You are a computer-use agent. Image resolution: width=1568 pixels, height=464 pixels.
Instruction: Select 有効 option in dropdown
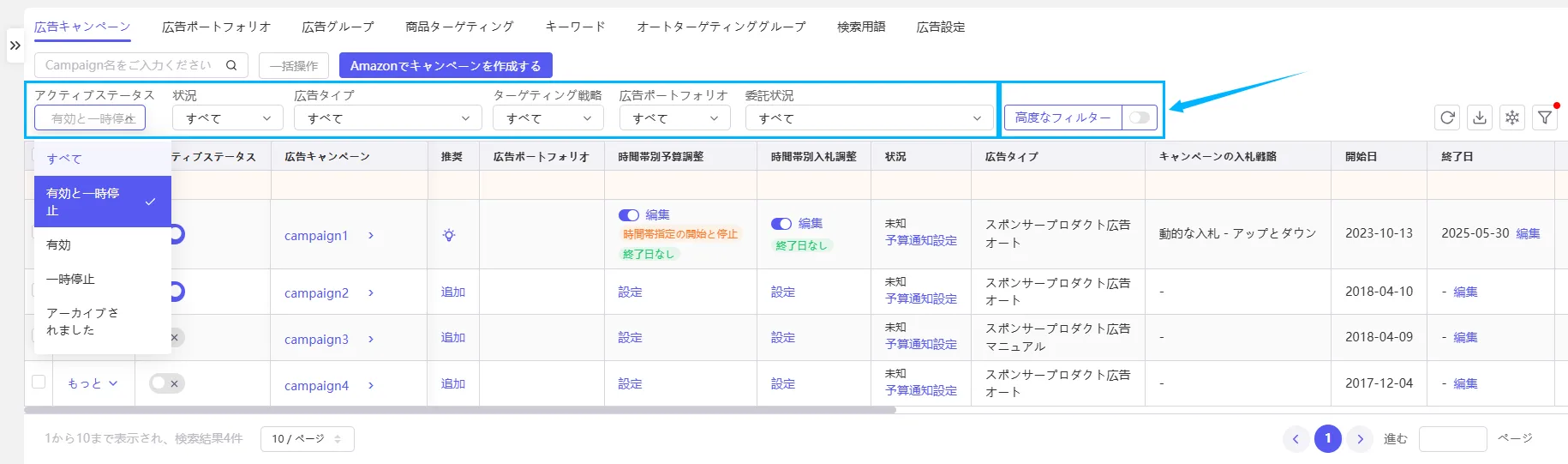coord(103,244)
